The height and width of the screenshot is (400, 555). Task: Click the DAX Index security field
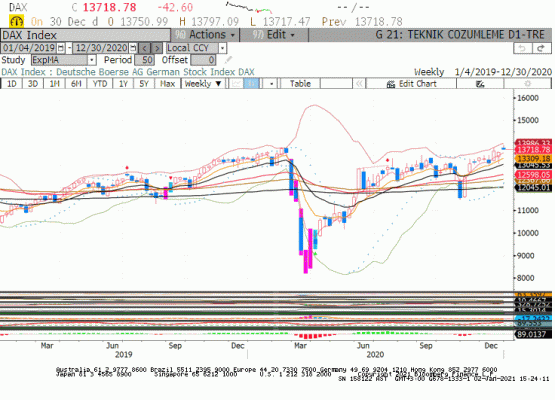click(85, 35)
